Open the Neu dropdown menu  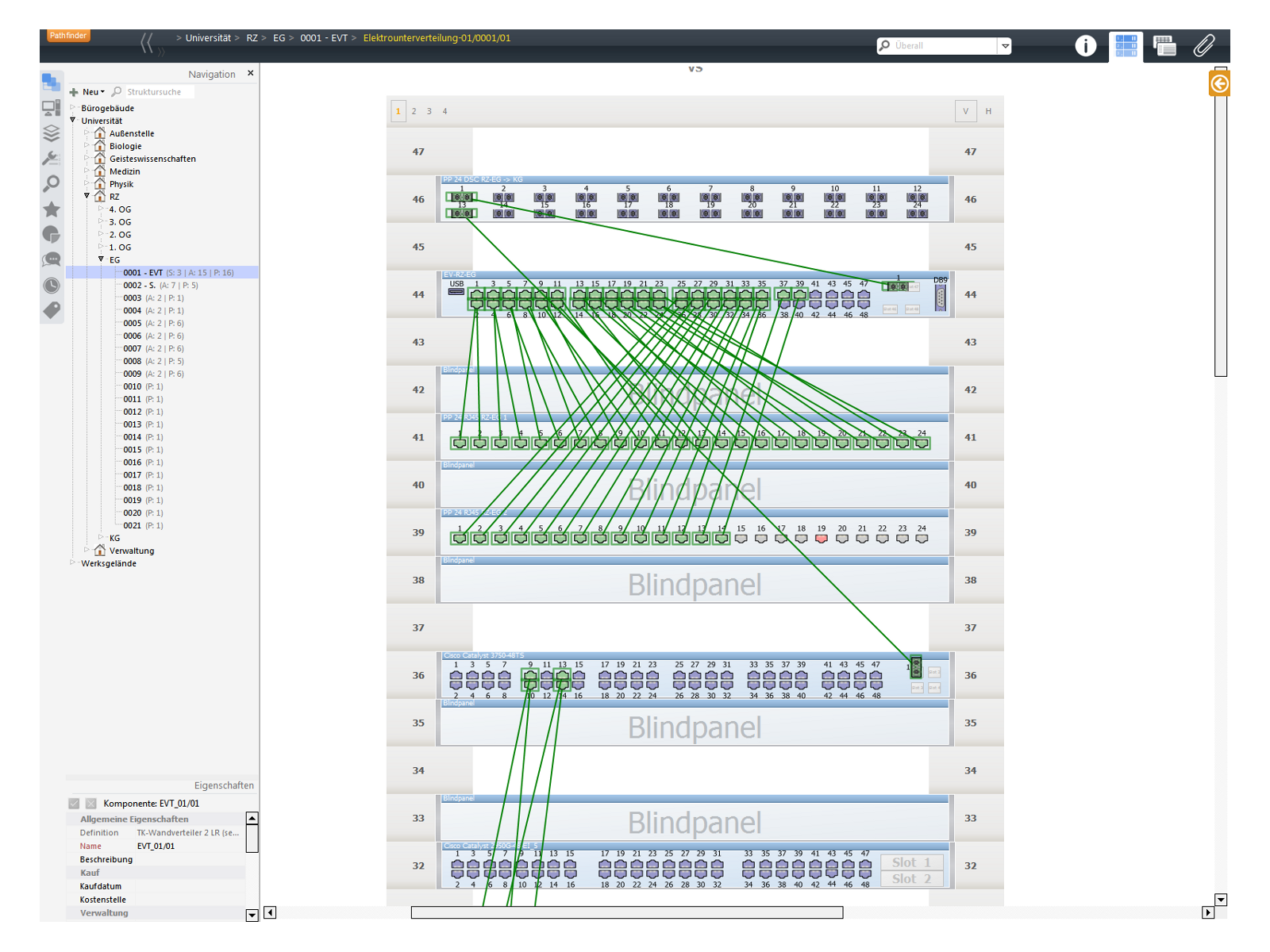click(87, 92)
